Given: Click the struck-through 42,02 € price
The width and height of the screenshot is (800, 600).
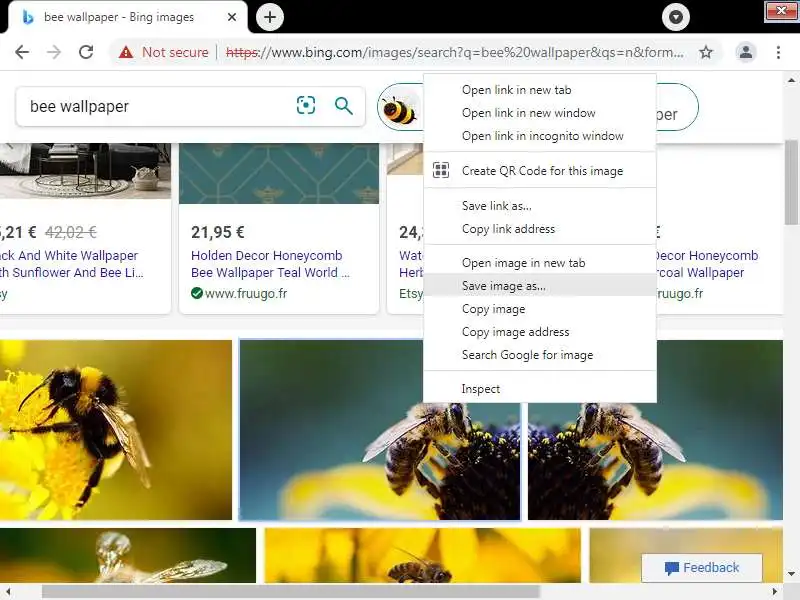Looking at the screenshot, I should (71, 232).
